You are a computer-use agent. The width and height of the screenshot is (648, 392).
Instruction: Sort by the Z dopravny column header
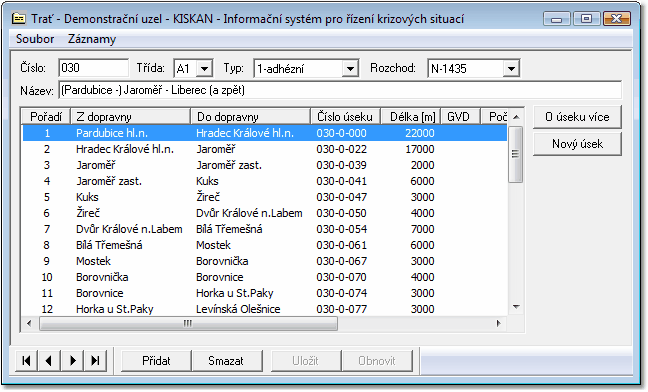pos(131,117)
